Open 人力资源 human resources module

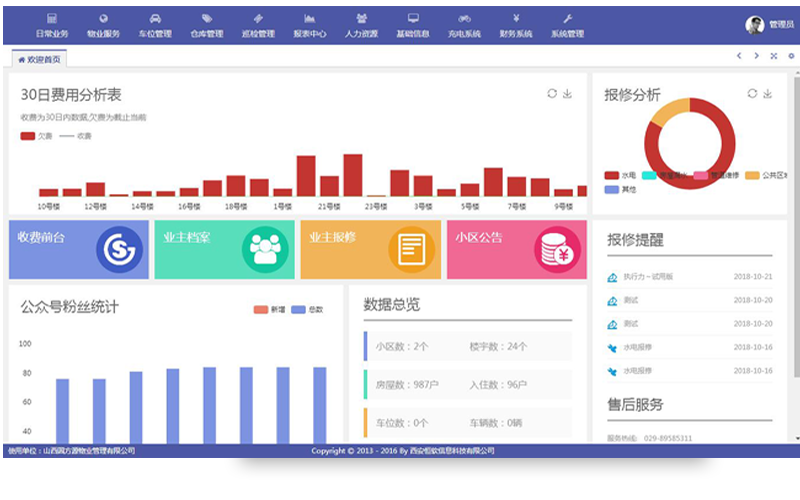pos(361,26)
